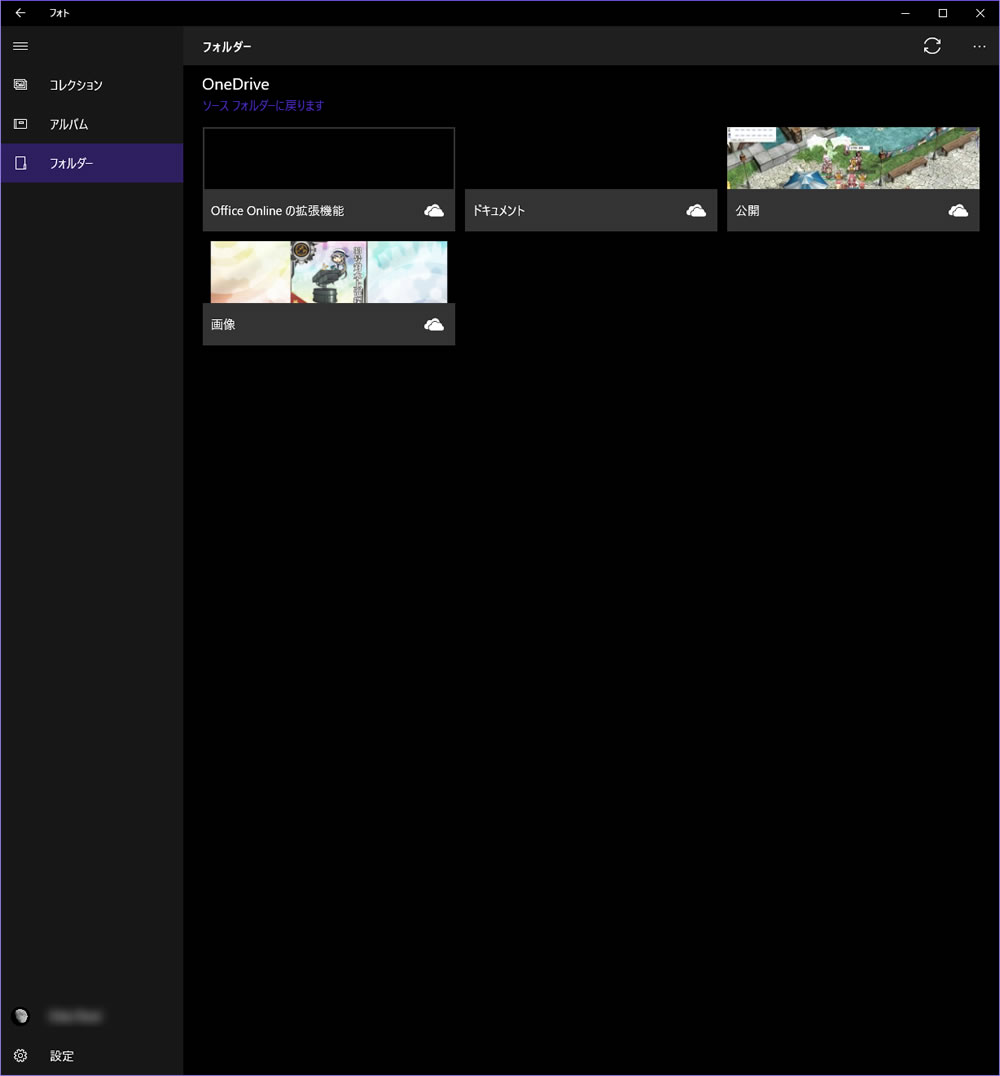Click the cloud icon on 画像 folder

pos(434,324)
